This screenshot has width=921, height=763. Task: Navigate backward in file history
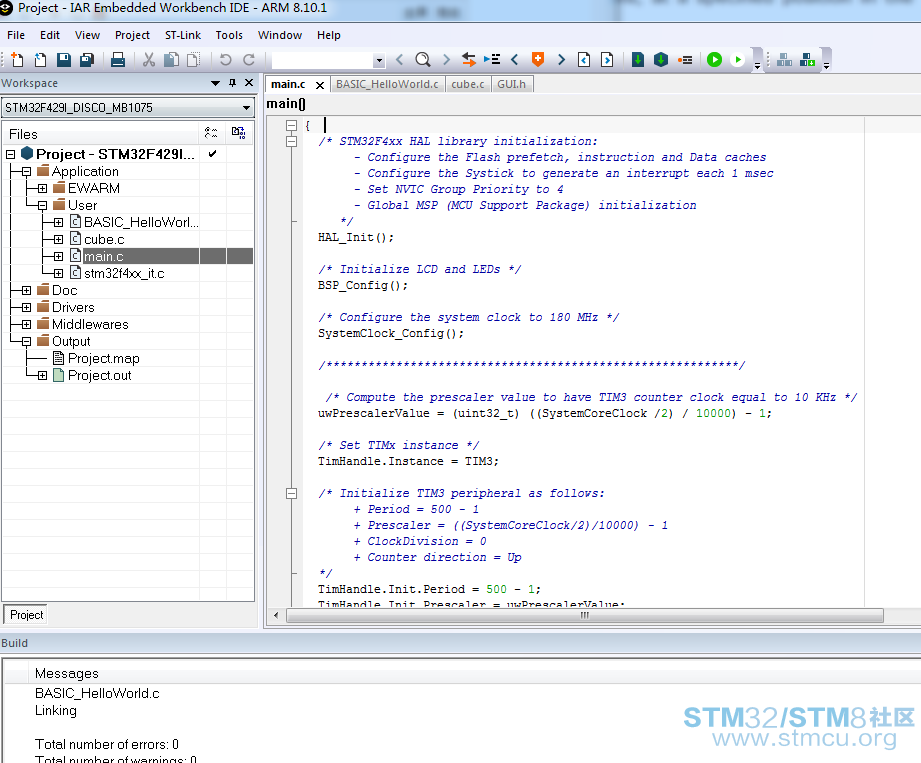point(584,60)
